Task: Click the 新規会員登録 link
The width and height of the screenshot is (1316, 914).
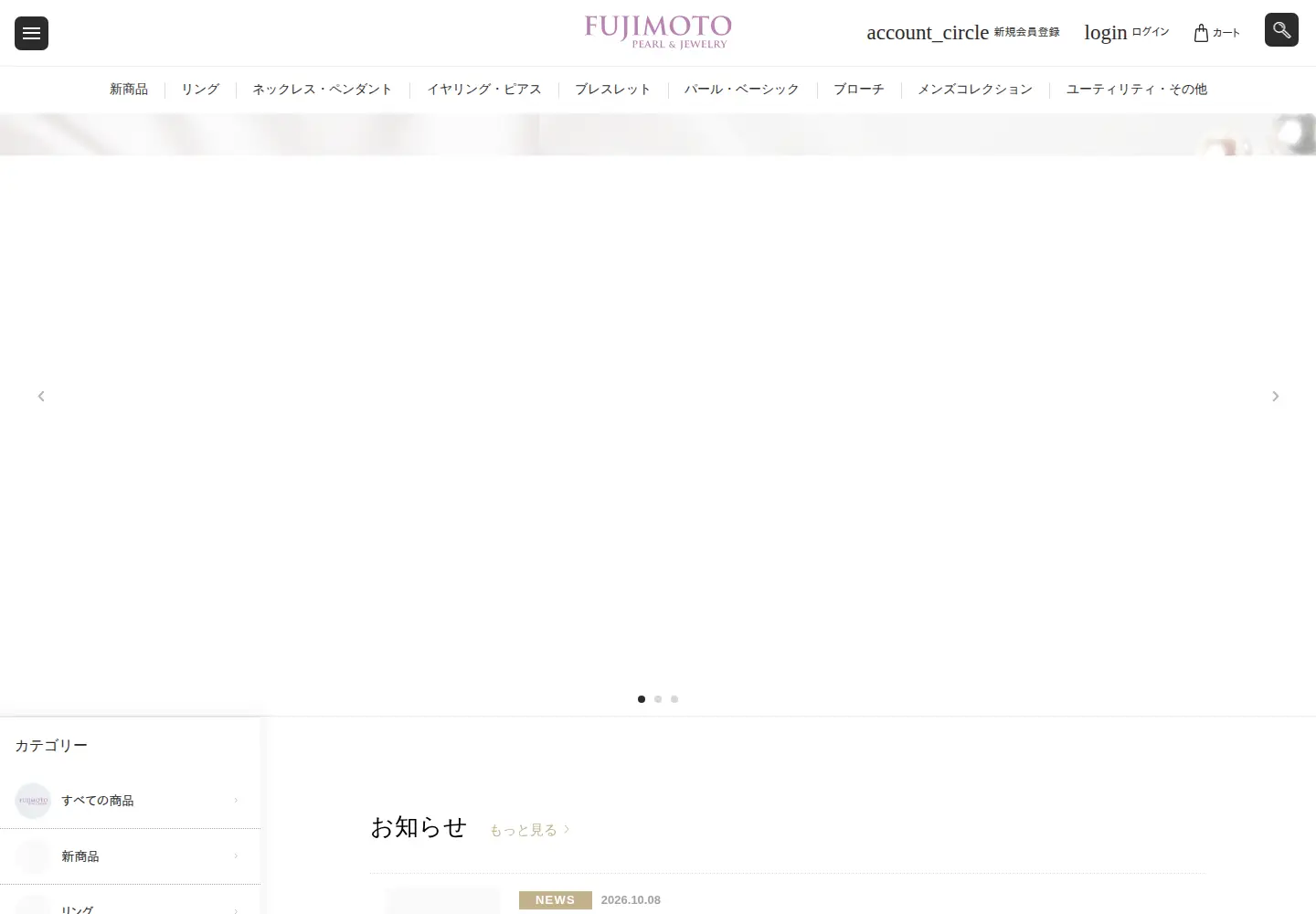Action: coord(1027,32)
